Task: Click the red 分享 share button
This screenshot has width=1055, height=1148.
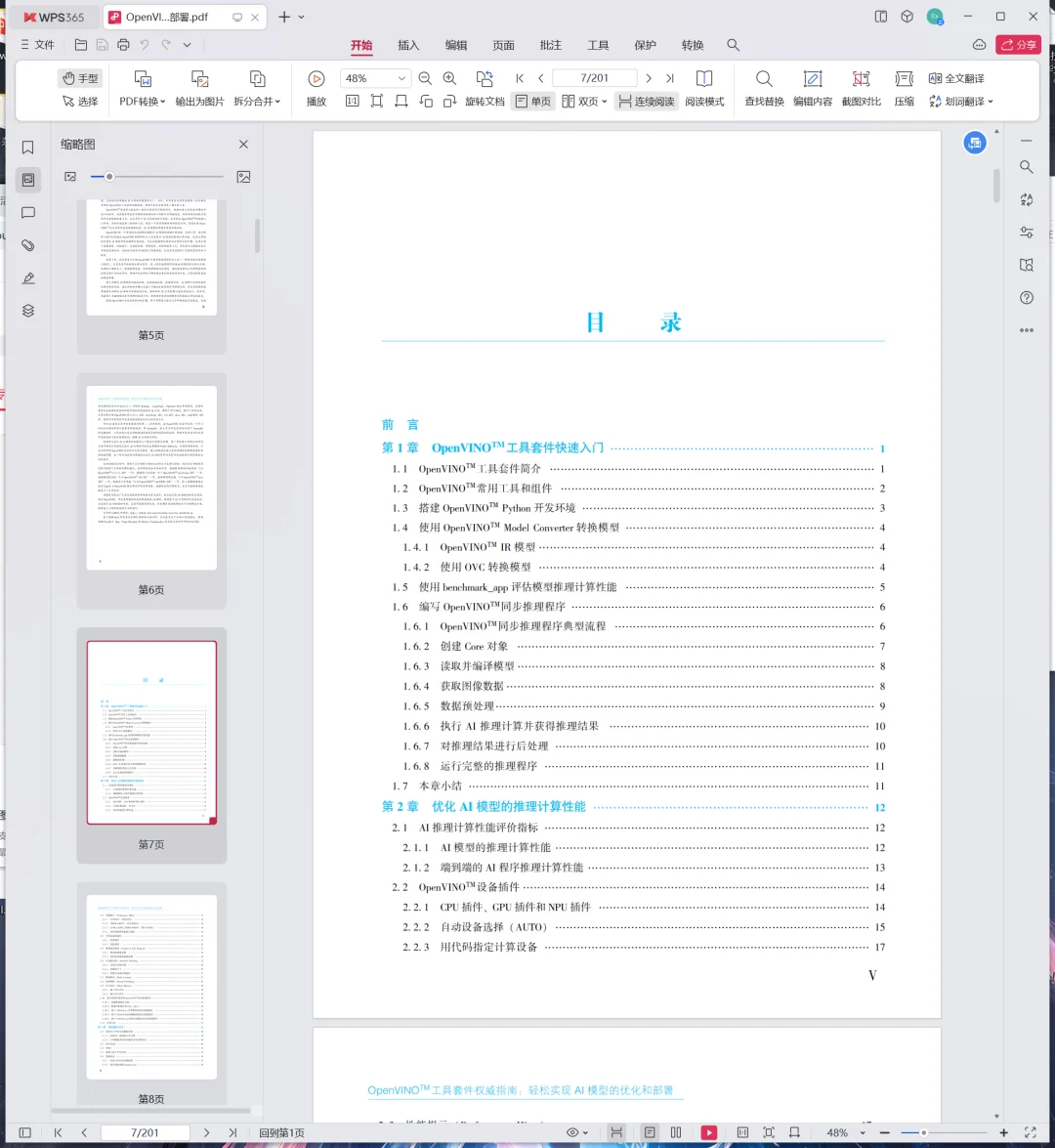Action: tap(1019, 45)
